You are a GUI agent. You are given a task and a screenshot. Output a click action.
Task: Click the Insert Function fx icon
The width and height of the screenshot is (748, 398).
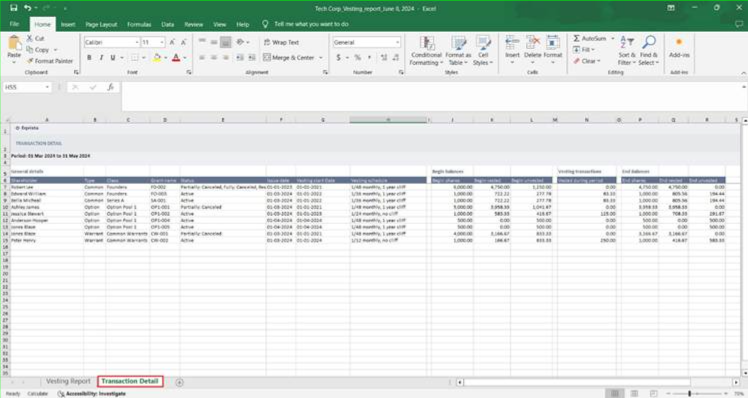pyautogui.click(x=110, y=87)
